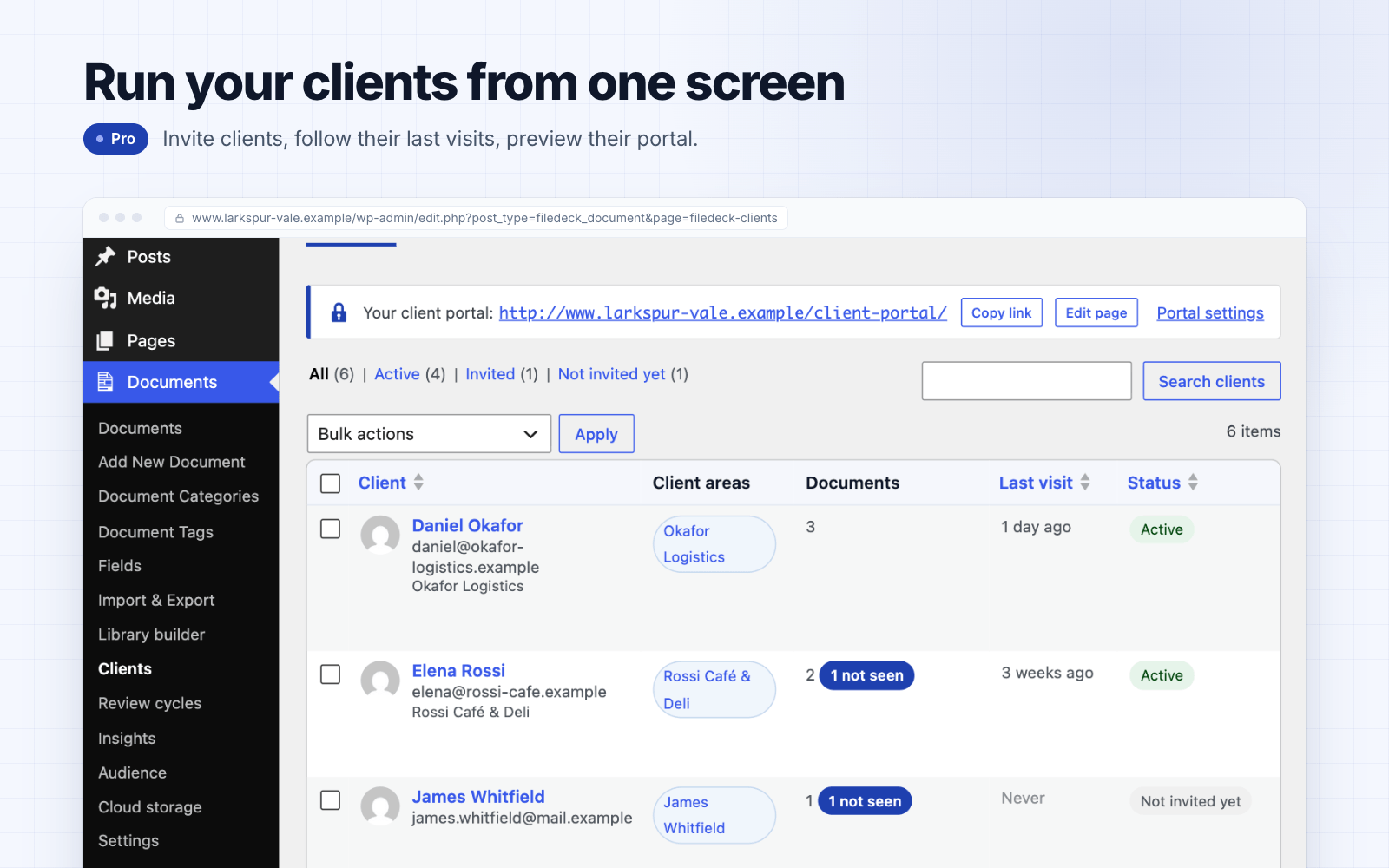
Task: Filter list by Invited clients
Action: pos(490,374)
